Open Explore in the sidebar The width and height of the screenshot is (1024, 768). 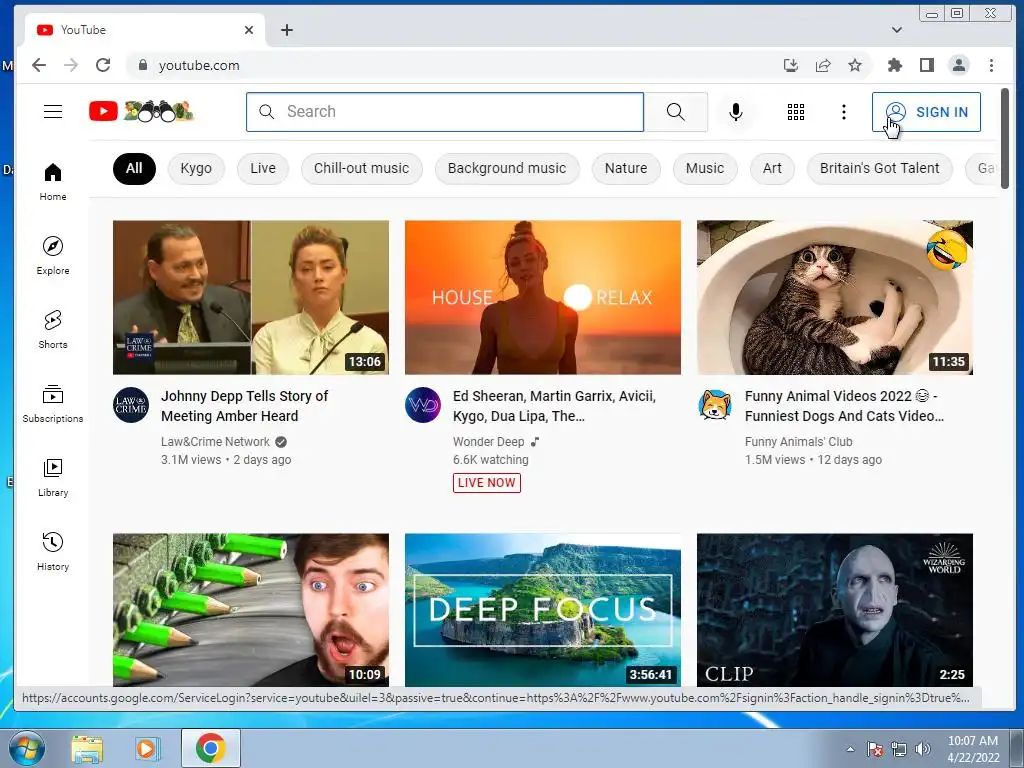53,255
